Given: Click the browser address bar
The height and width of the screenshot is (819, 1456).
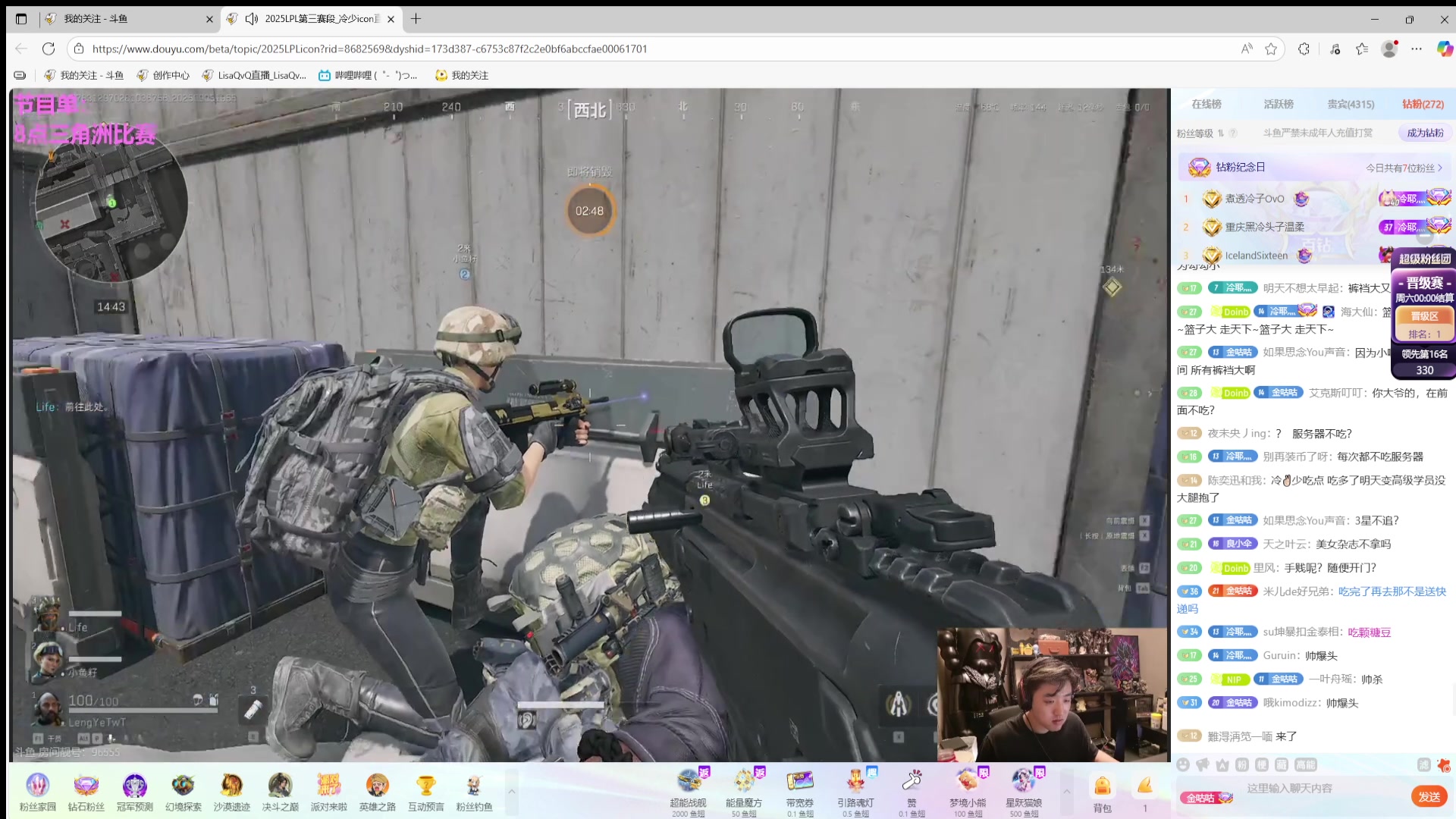Looking at the screenshot, I should (x=652, y=49).
